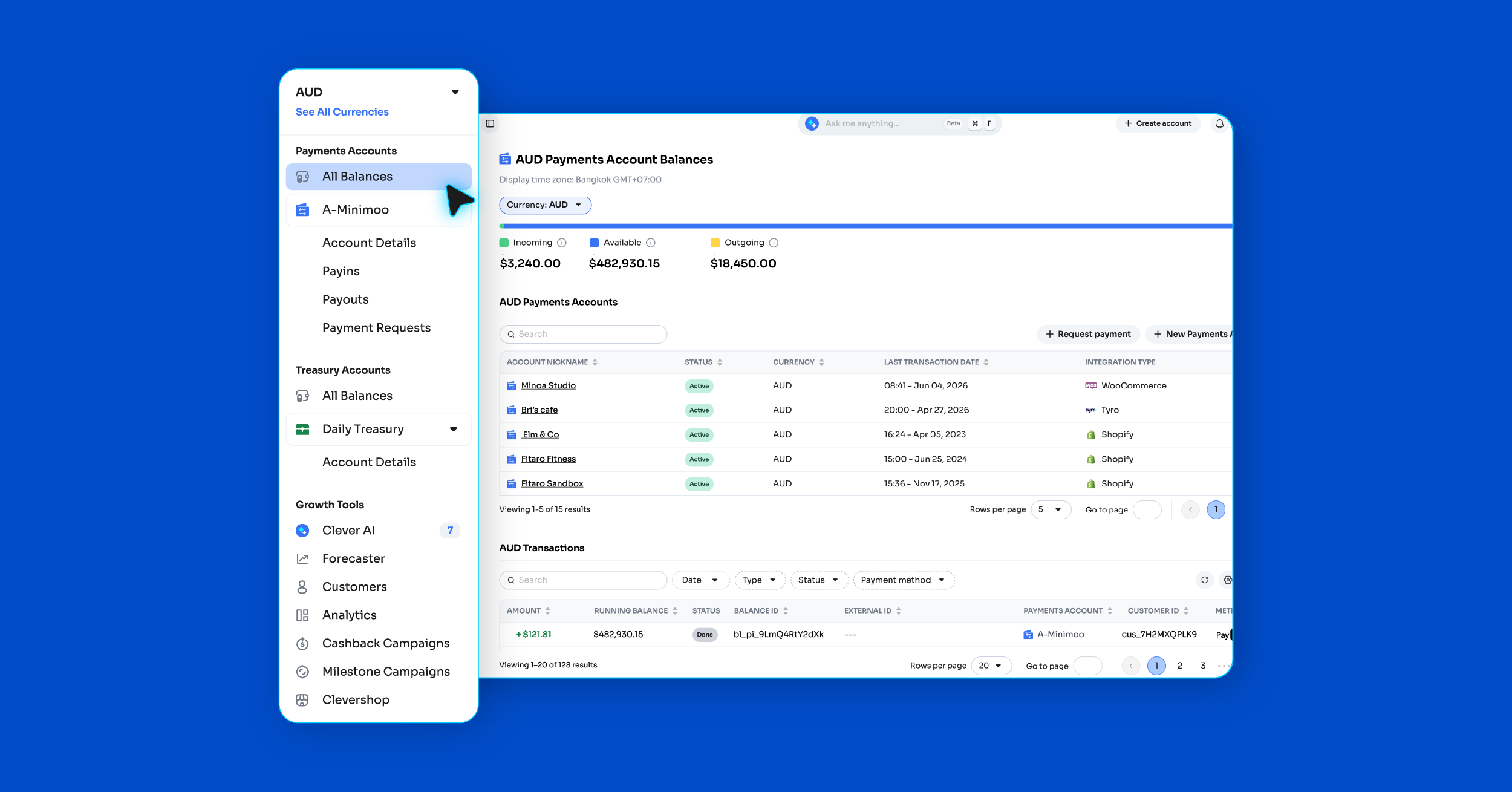This screenshot has width=1512, height=792.
Task: Open the Minoa Studio account link
Action: coord(548,386)
